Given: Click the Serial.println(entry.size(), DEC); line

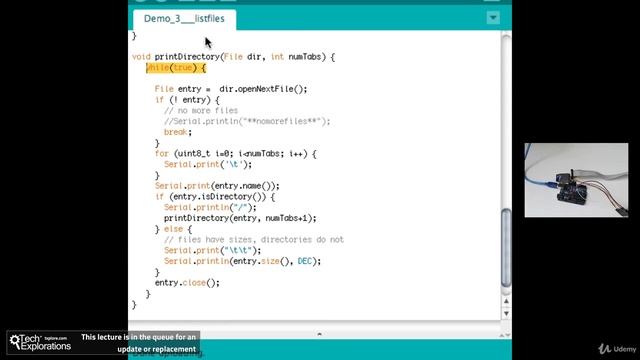Looking at the screenshot, I should (242, 261).
